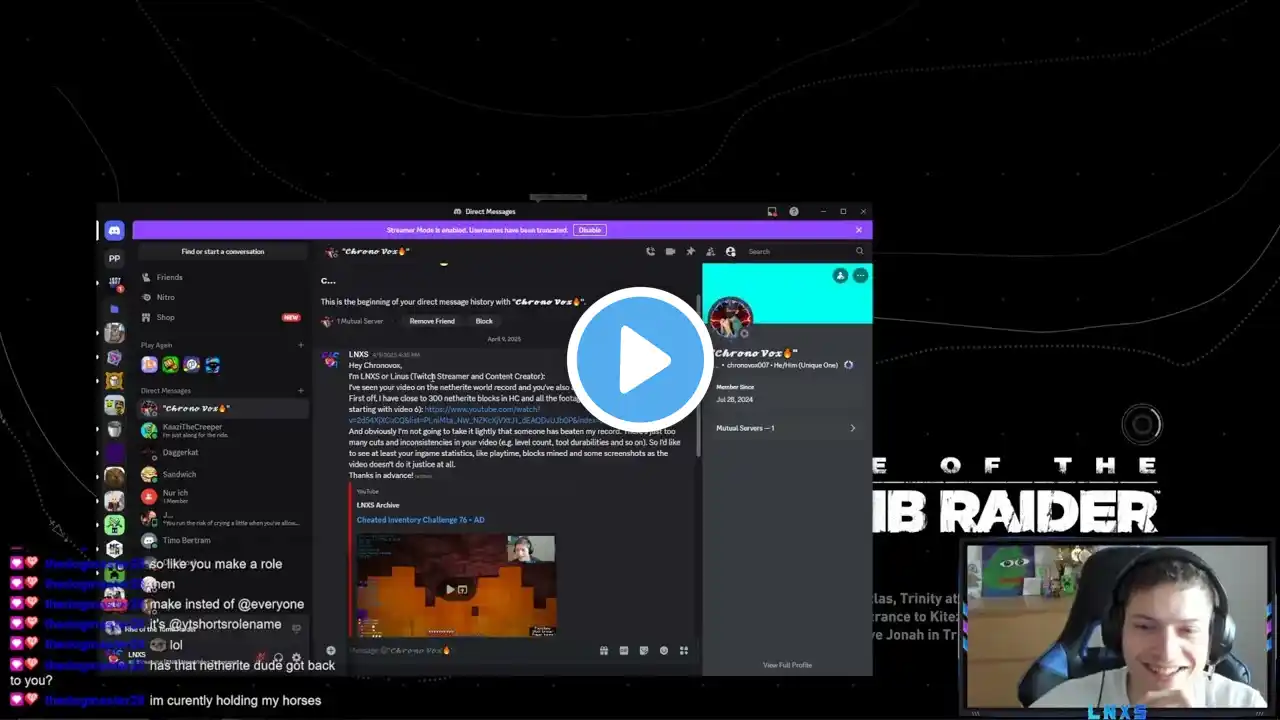Expand the blue server folder
The width and height of the screenshot is (1280, 720).
click(x=114, y=309)
